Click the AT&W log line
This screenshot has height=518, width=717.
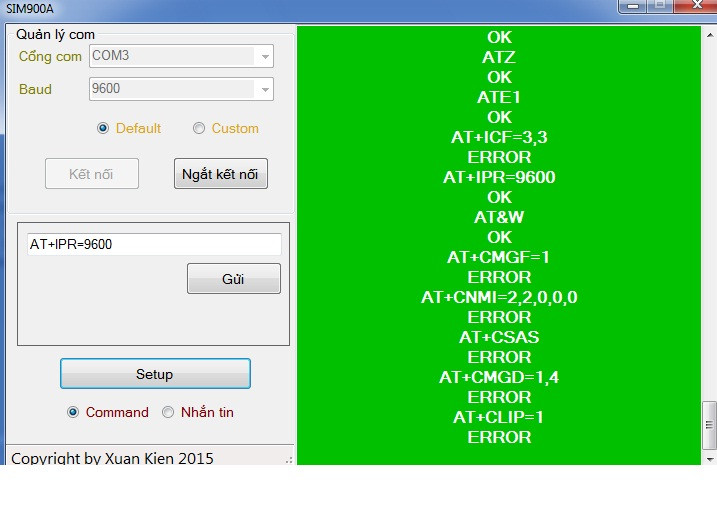(499, 217)
